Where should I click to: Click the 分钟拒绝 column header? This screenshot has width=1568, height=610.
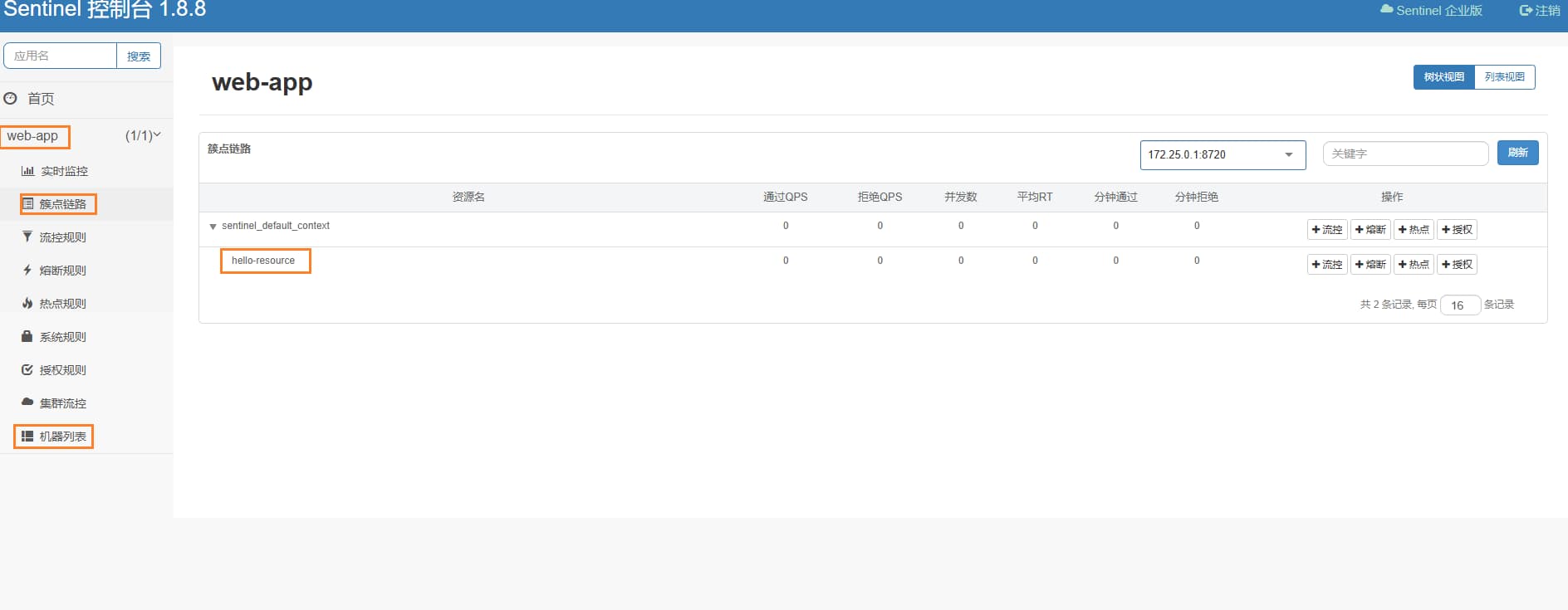[1196, 197]
